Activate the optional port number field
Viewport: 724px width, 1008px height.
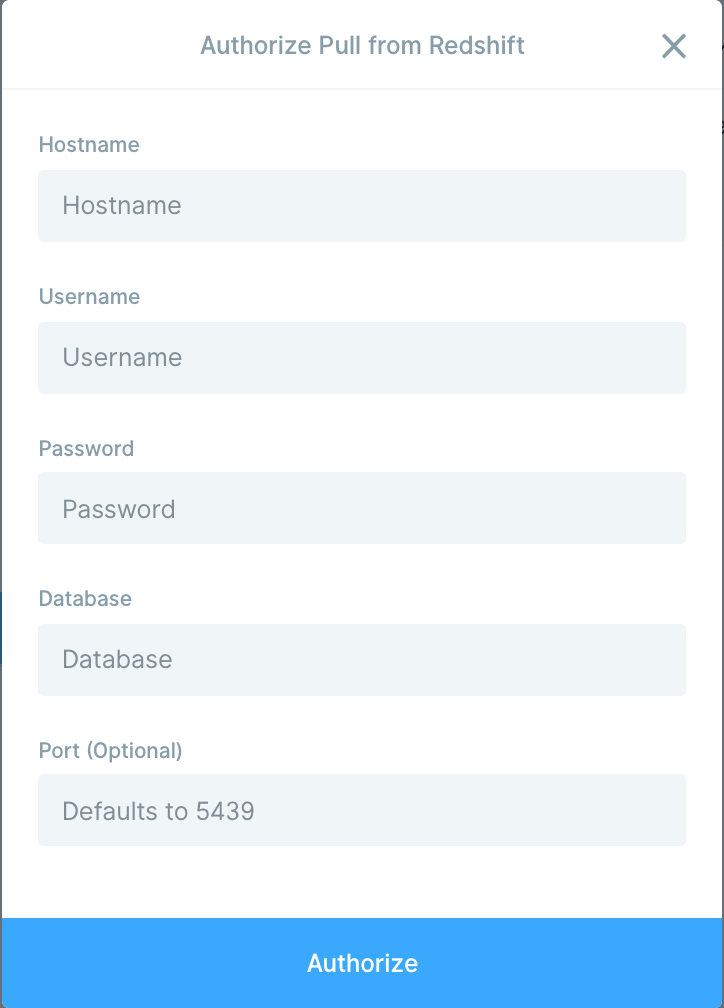[362, 810]
